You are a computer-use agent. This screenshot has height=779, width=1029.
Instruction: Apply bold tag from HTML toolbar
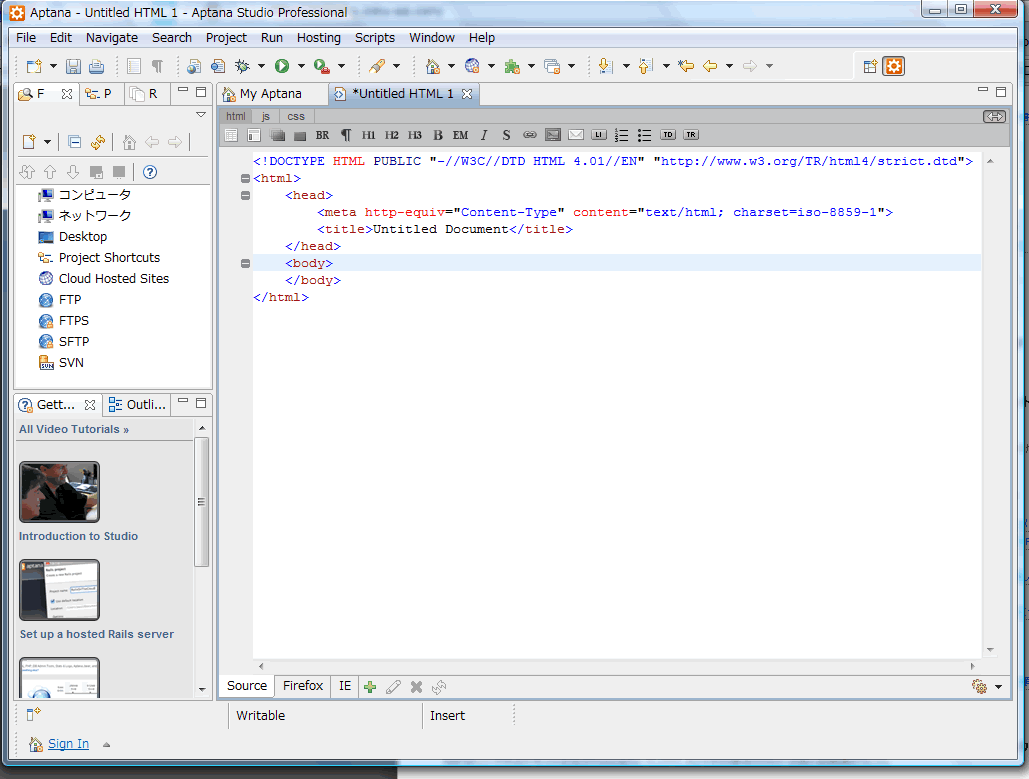(x=437, y=135)
